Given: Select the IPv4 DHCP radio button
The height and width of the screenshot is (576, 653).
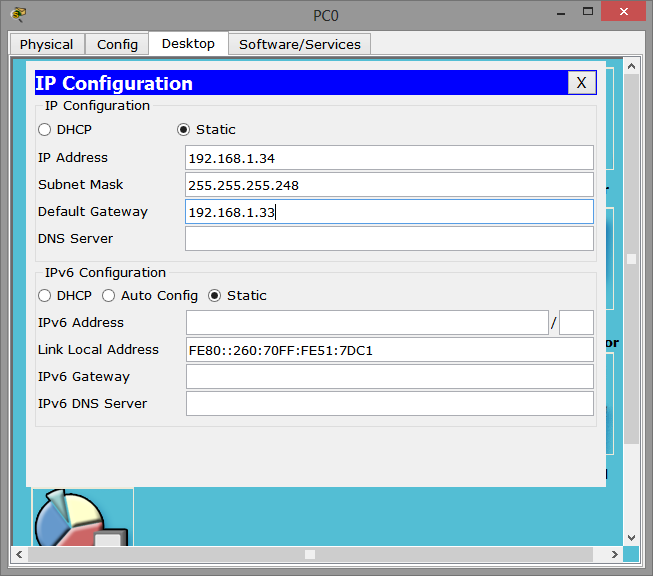Looking at the screenshot, I should pos(45,130).
